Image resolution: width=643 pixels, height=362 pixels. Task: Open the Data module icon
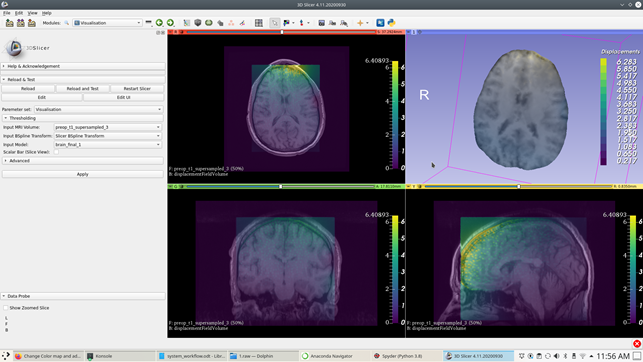tap(187, 23)
